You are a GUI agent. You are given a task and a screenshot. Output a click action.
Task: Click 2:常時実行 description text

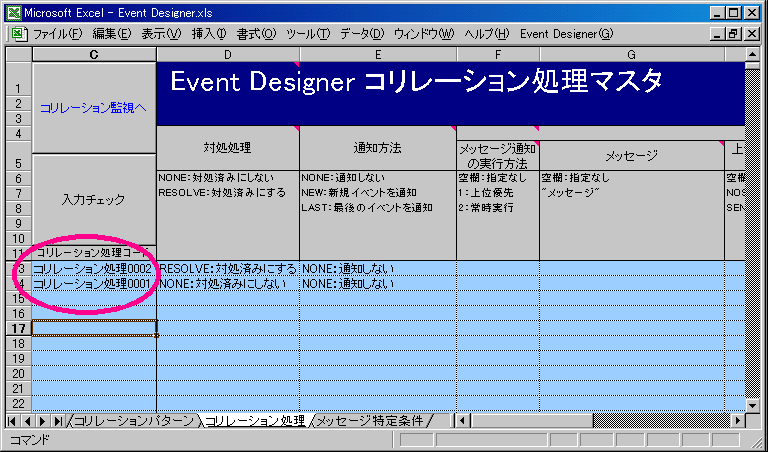pyautogui.click(x=485, y=208)
